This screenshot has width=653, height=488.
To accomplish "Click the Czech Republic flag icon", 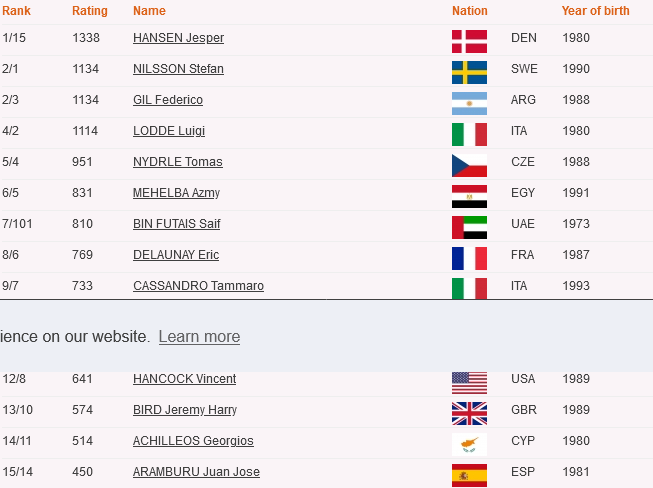I will (469, 166).
